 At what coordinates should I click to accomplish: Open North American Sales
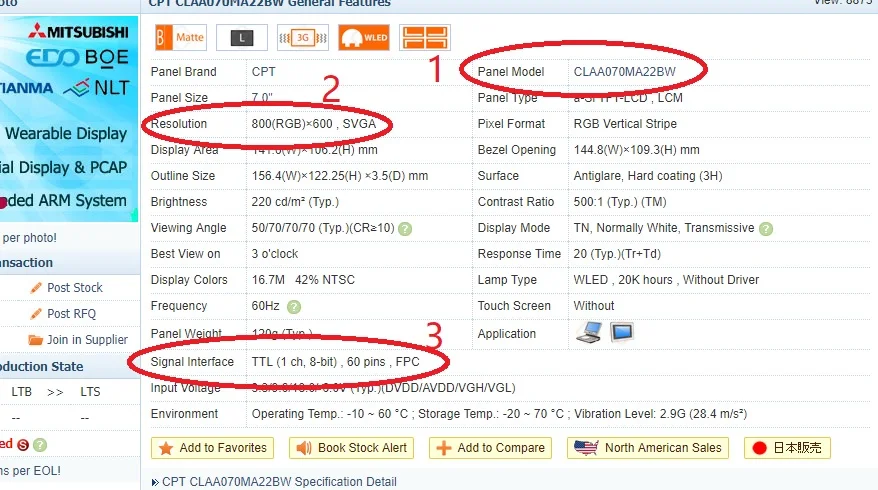[x=648, y=448]
